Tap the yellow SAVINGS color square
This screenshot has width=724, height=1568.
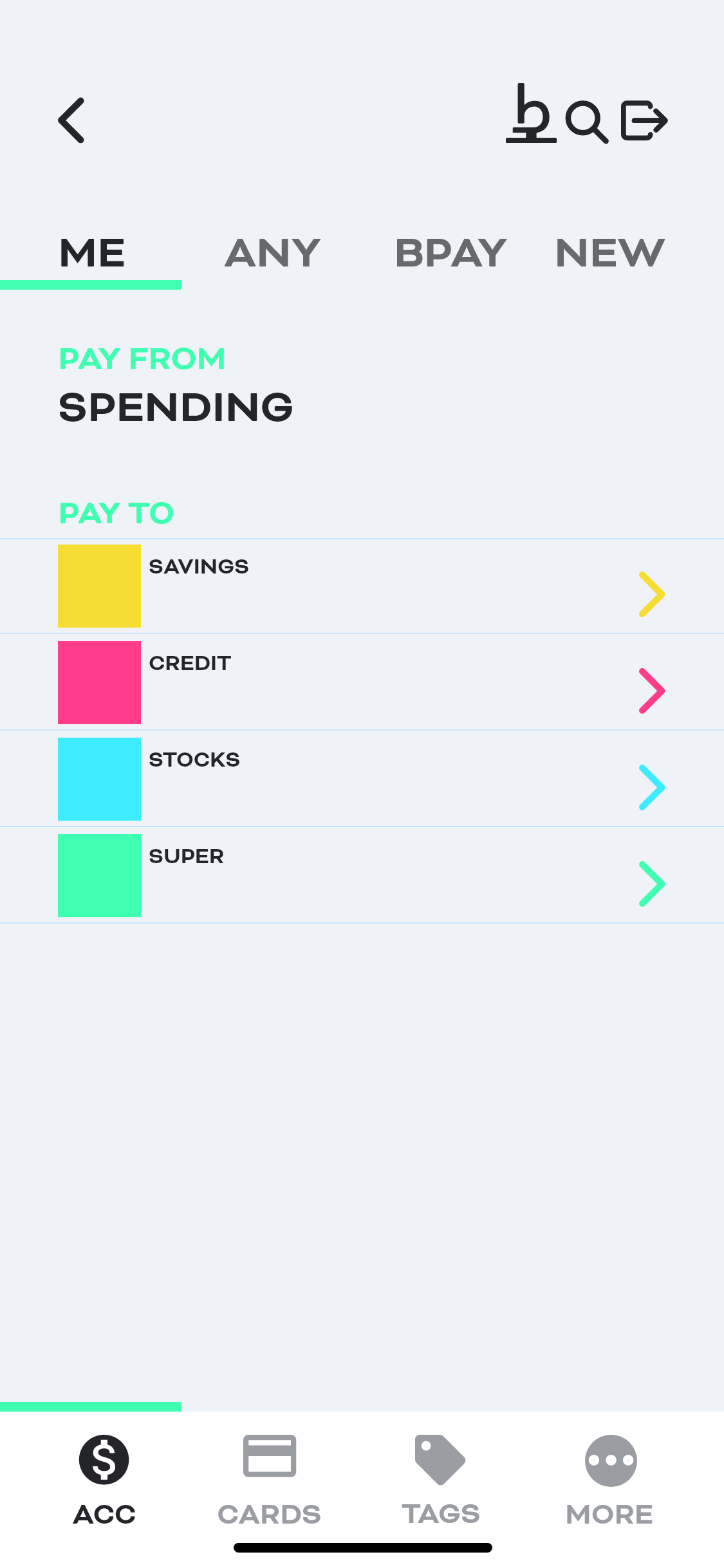pos(99,586)
